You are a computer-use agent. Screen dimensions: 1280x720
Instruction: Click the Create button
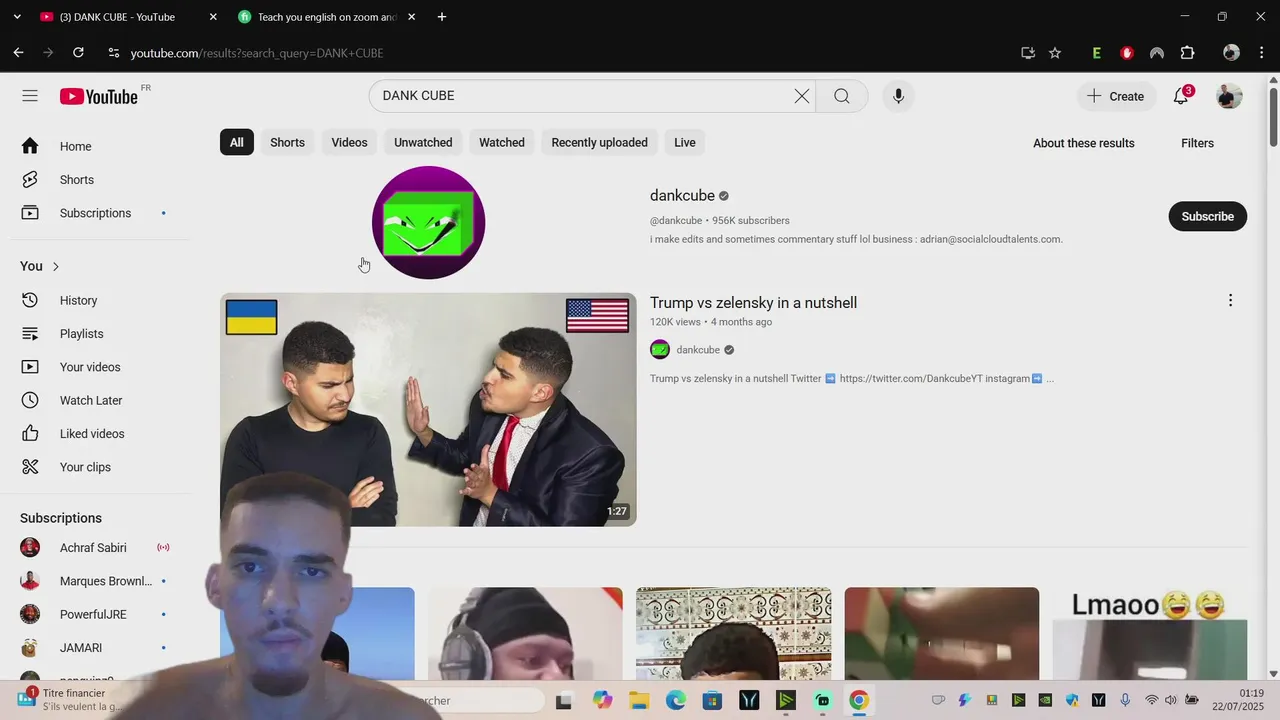tap(1116, 96)
